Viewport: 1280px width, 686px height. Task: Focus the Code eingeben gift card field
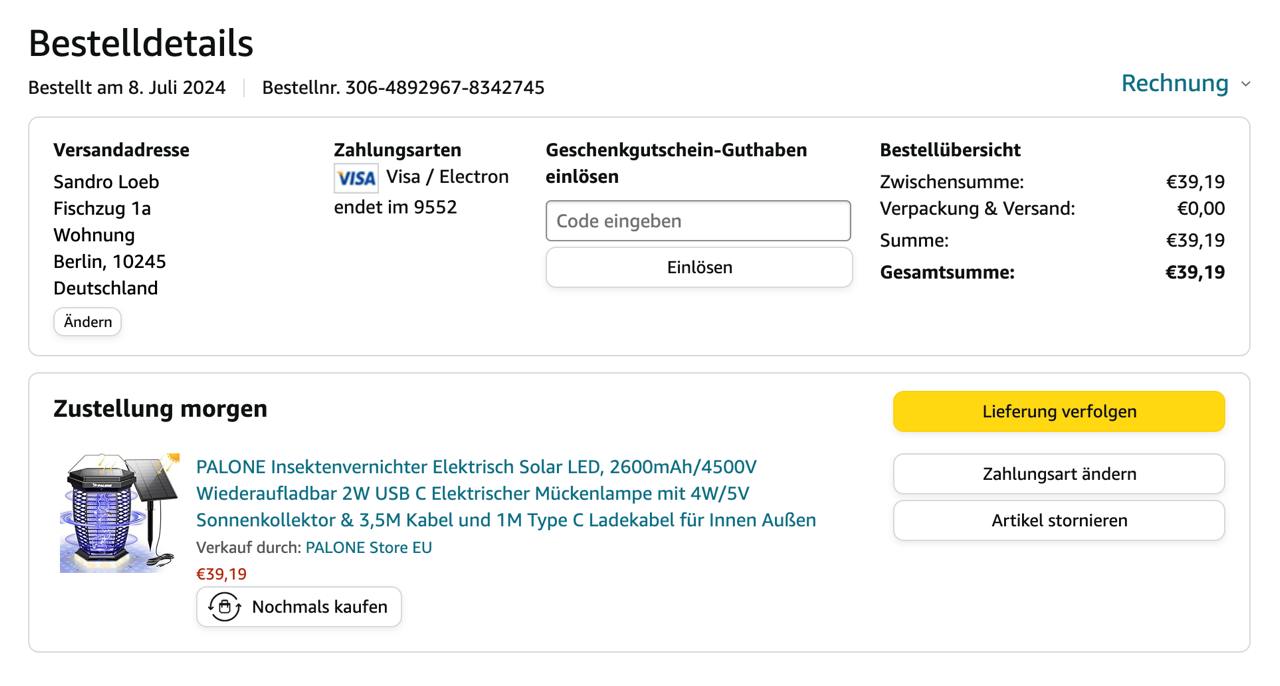tap(698, 221)
